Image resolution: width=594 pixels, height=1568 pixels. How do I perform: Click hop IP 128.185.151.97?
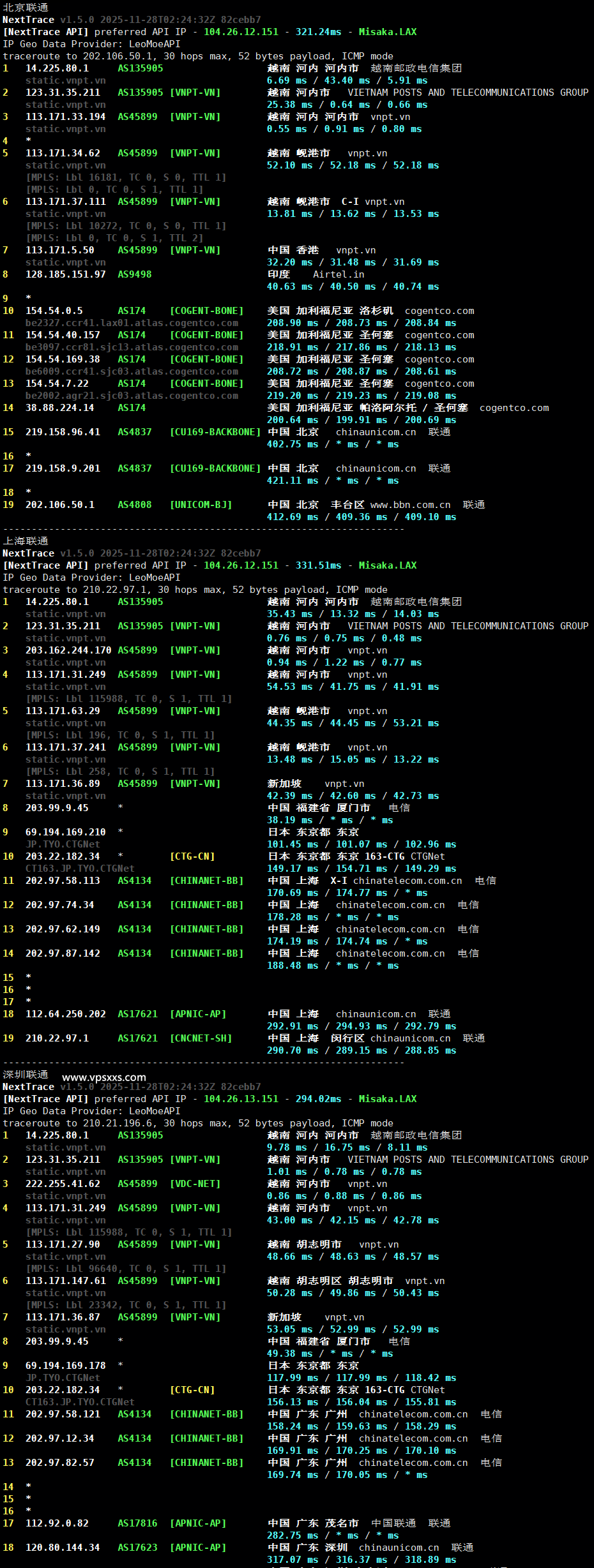[66, 274]
